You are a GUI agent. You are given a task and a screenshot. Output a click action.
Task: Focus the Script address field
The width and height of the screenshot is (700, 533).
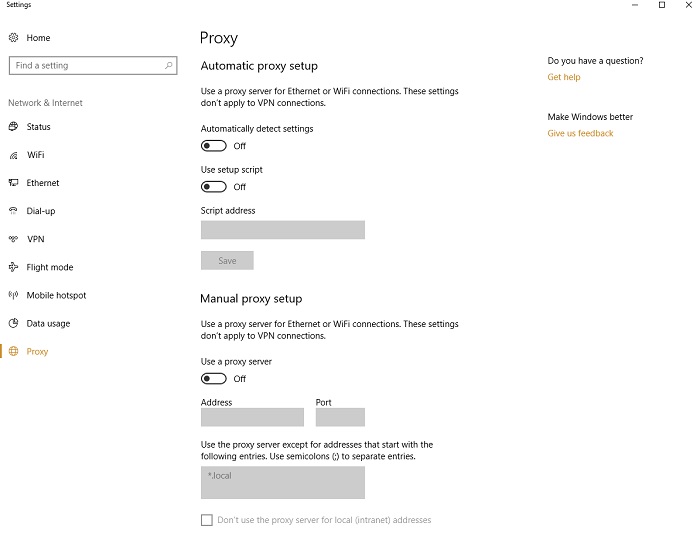point(283,230)
